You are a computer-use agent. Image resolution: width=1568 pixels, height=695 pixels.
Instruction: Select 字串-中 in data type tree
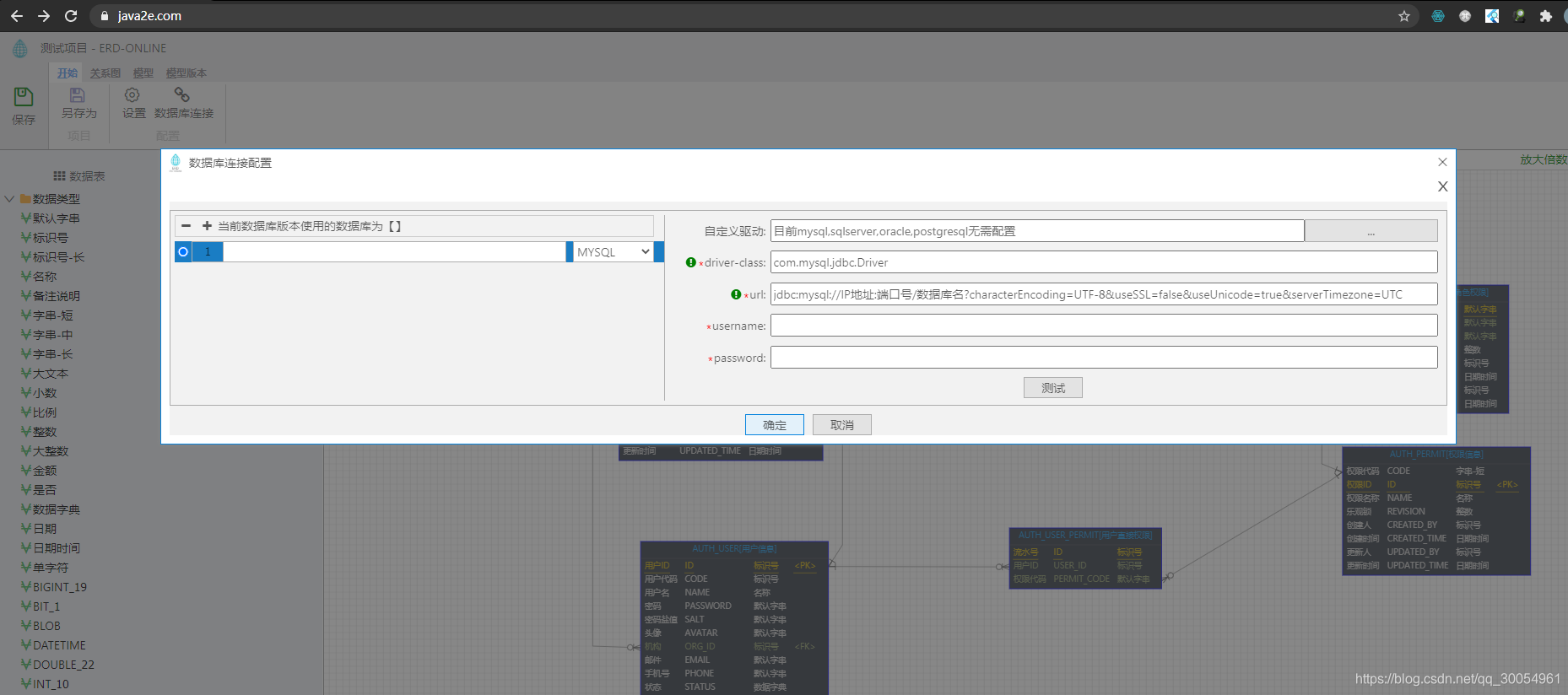pos(52,335)
